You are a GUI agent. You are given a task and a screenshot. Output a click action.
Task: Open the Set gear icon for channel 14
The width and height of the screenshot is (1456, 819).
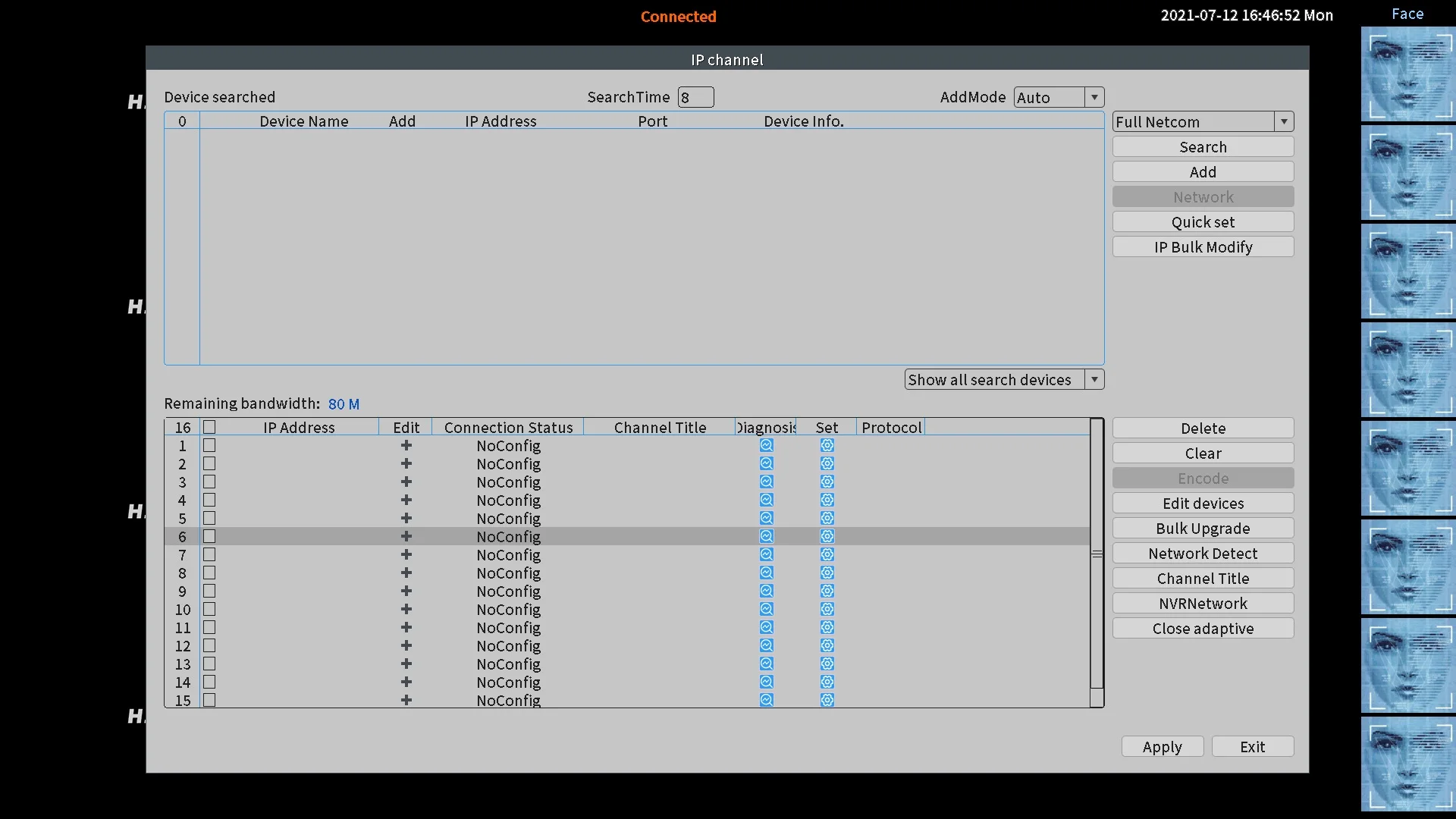(x=827, y=682)
